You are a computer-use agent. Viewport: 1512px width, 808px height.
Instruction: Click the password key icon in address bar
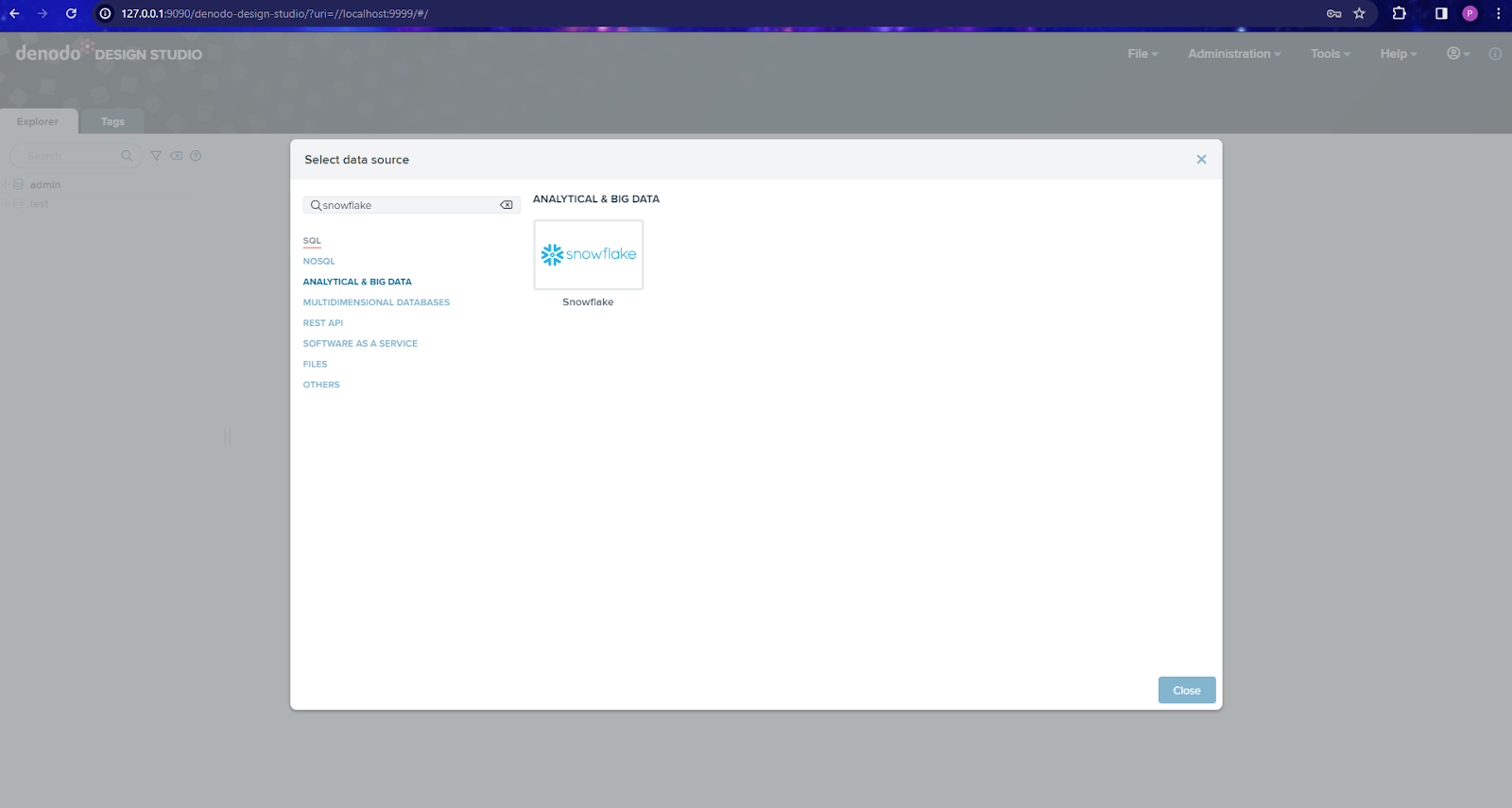click(1333, 13)
